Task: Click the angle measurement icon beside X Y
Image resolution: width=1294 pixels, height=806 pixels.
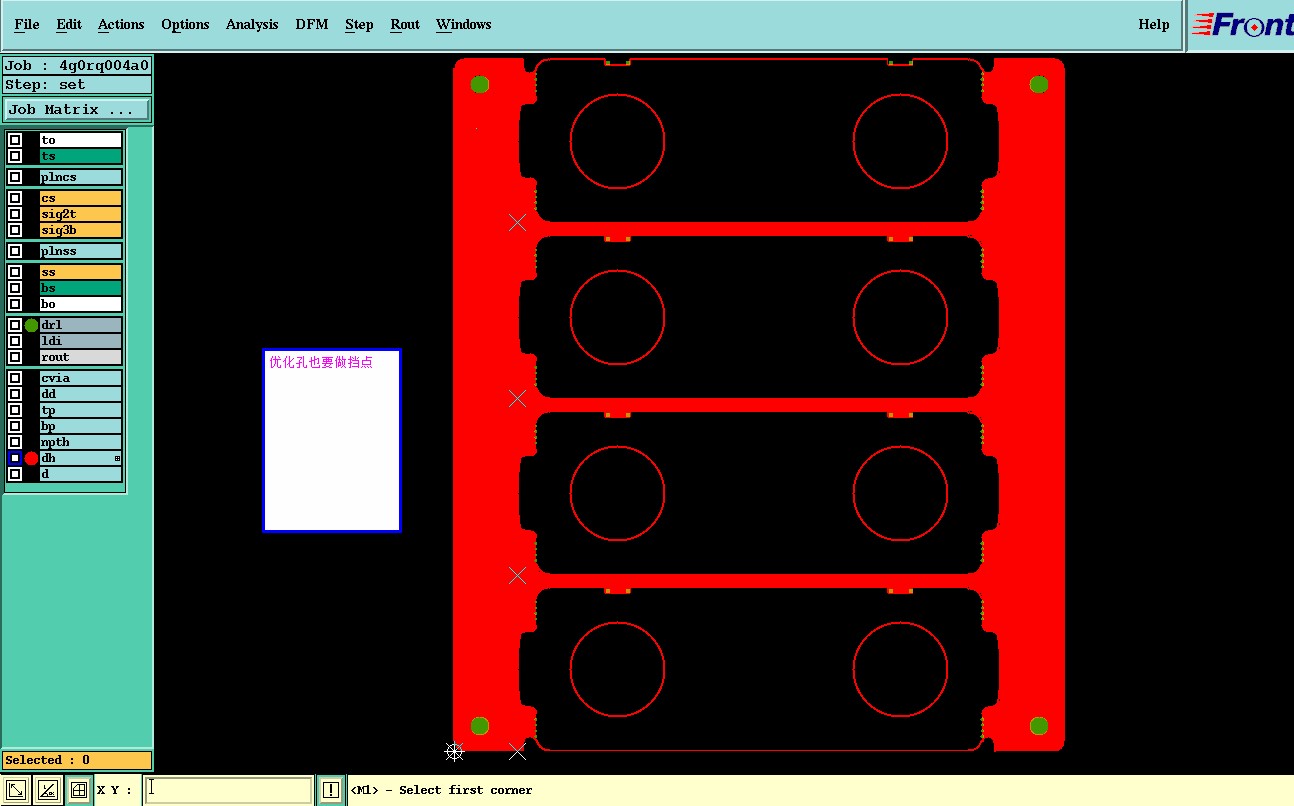Action: coord(47,790)
